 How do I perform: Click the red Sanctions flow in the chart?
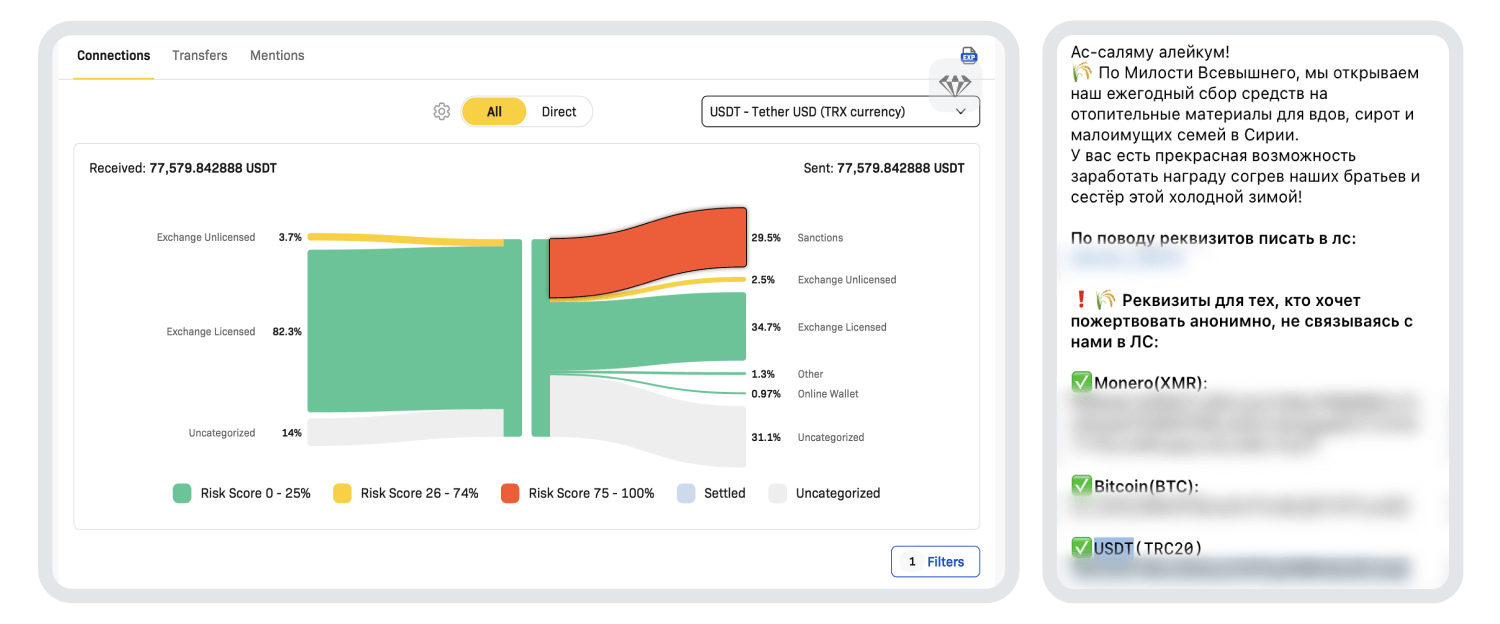coord(648,252)
